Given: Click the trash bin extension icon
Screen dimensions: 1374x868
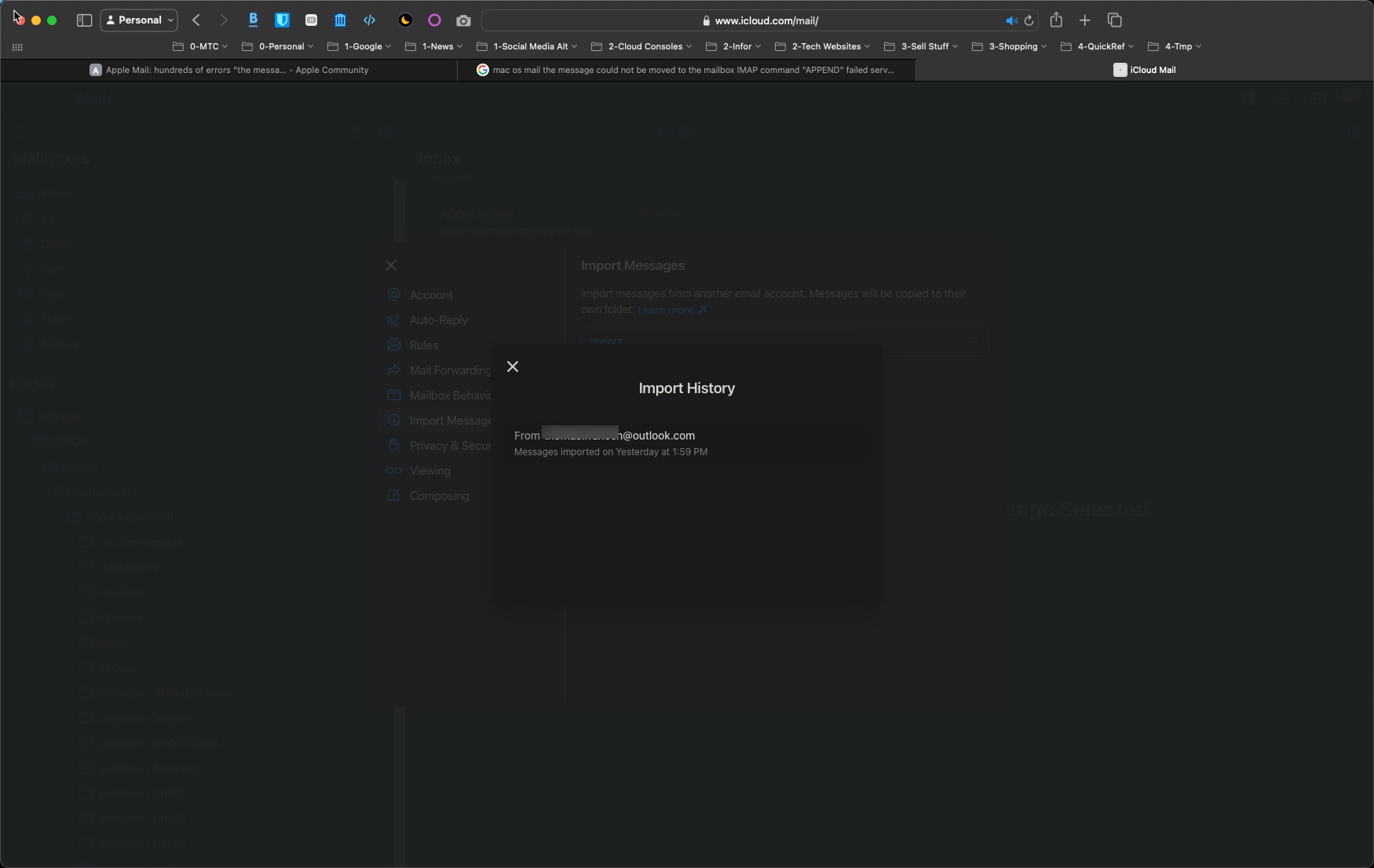Looking at the screenshot, I should pos(340,20).
